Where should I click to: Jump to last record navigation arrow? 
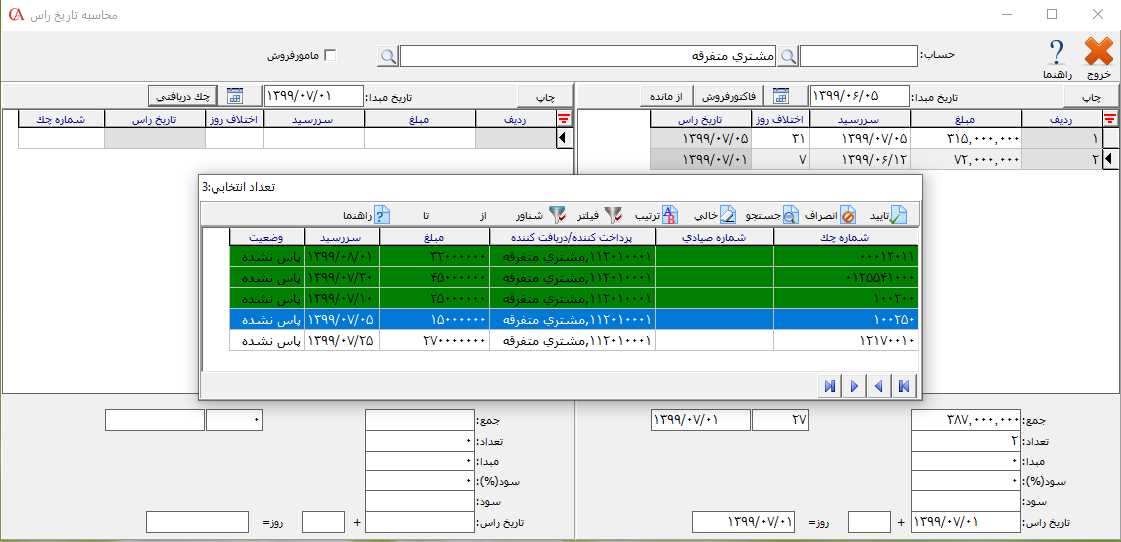tap(830, 386)
